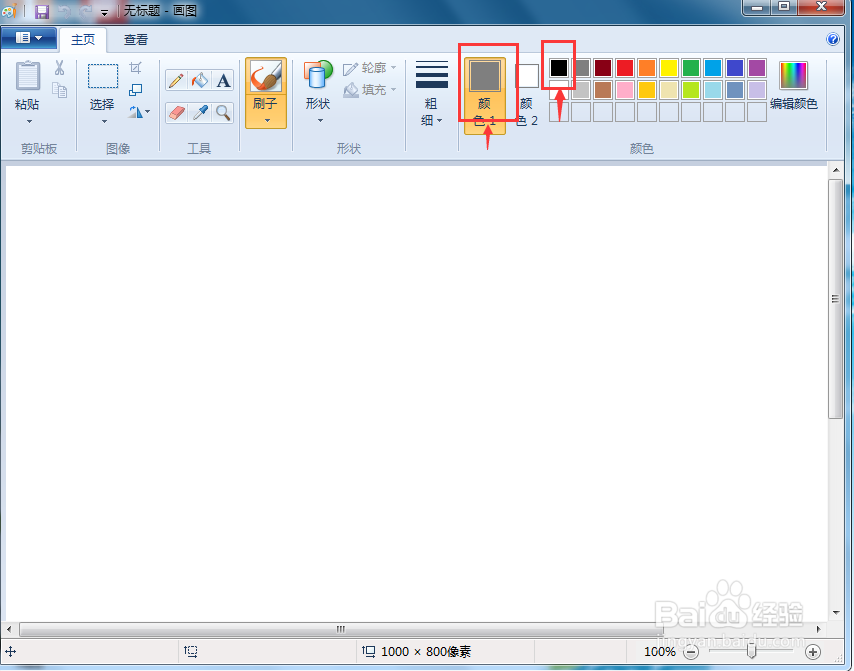854x671 pixels.
Task: Click the rectangular Select tool icon
Action: (103, 76)
